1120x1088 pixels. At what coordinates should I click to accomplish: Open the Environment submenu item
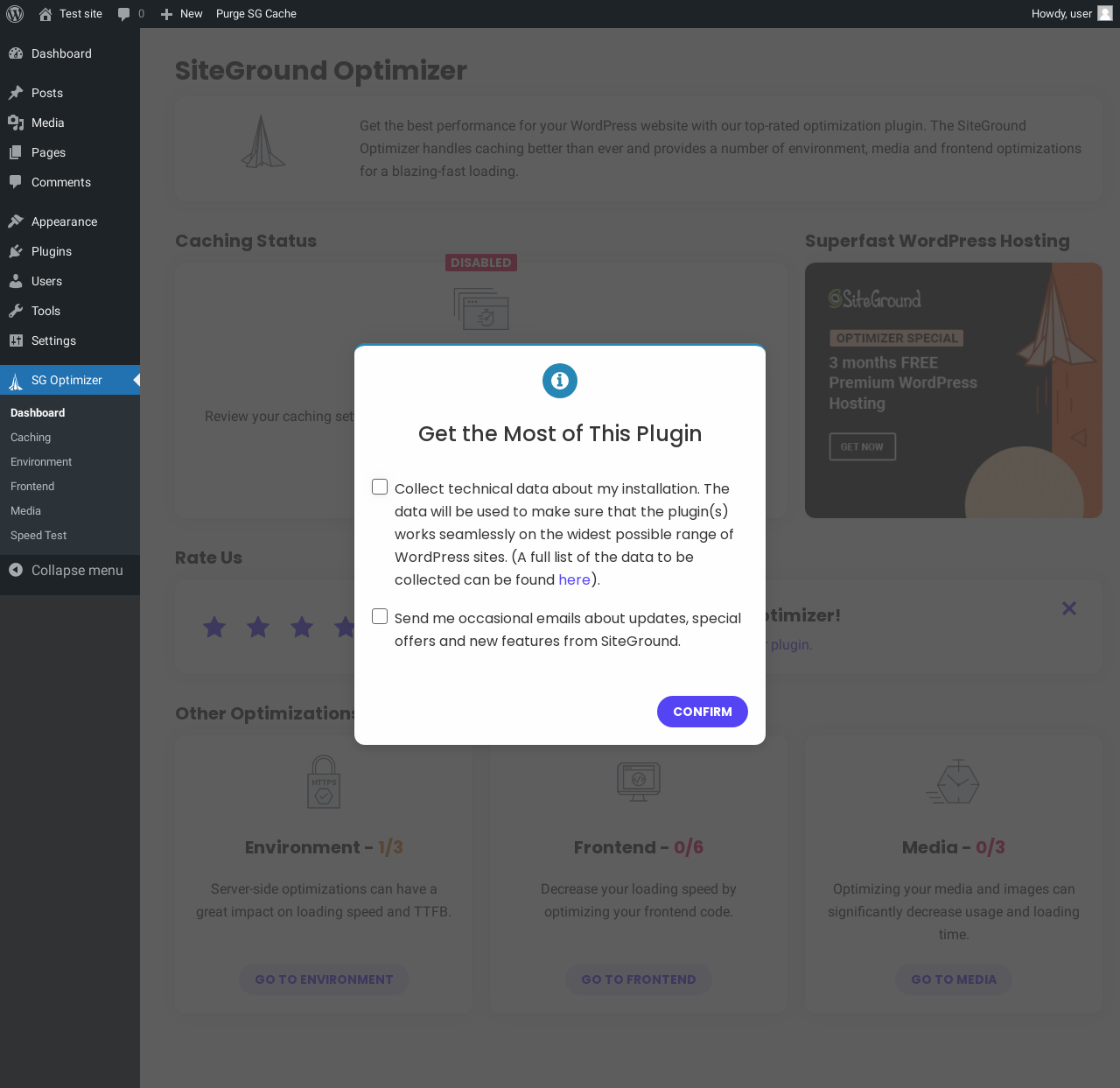pos(41,462)
